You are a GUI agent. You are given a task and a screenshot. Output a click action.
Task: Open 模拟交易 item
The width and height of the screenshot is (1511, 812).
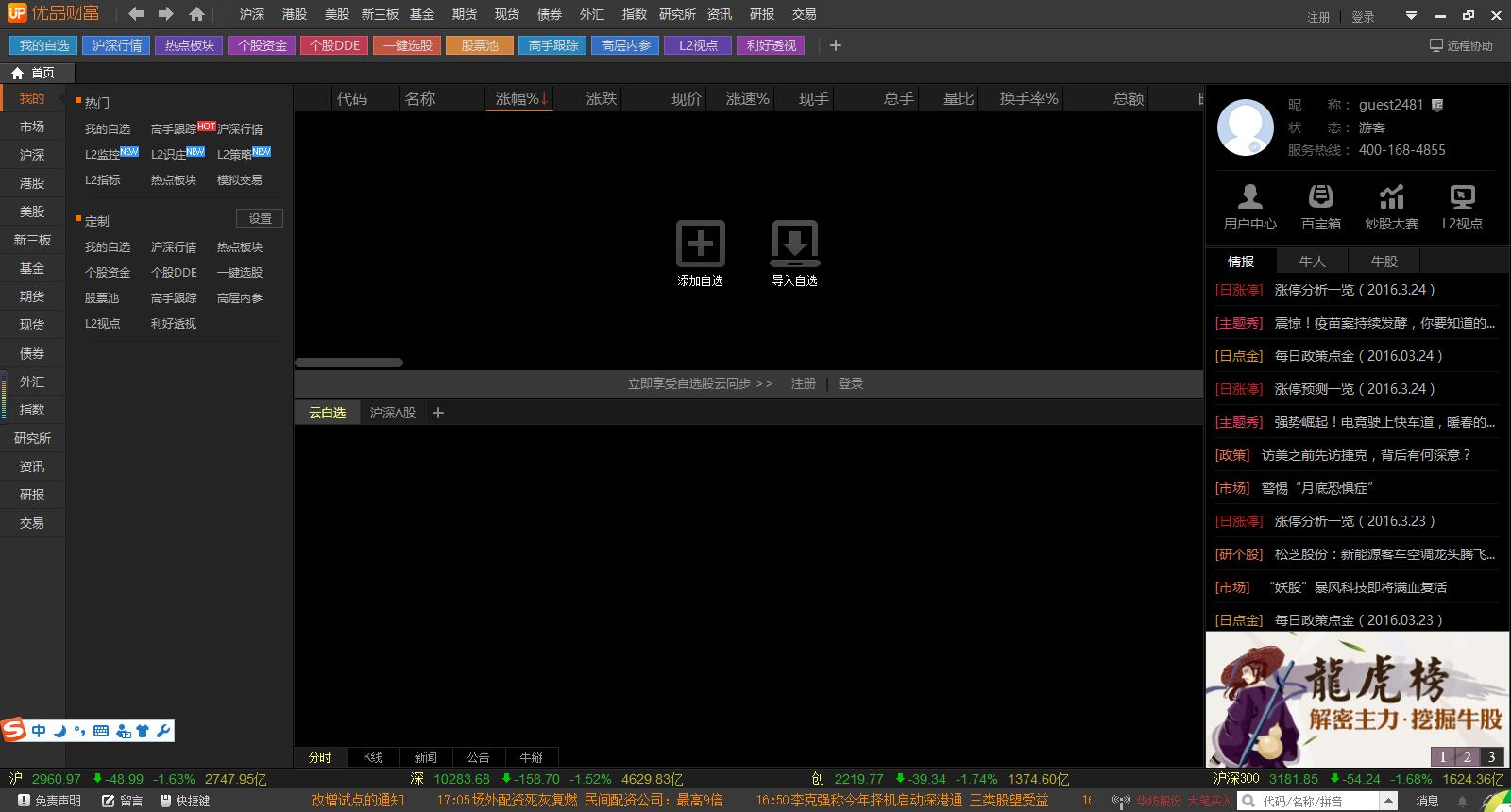click(240, 179)
